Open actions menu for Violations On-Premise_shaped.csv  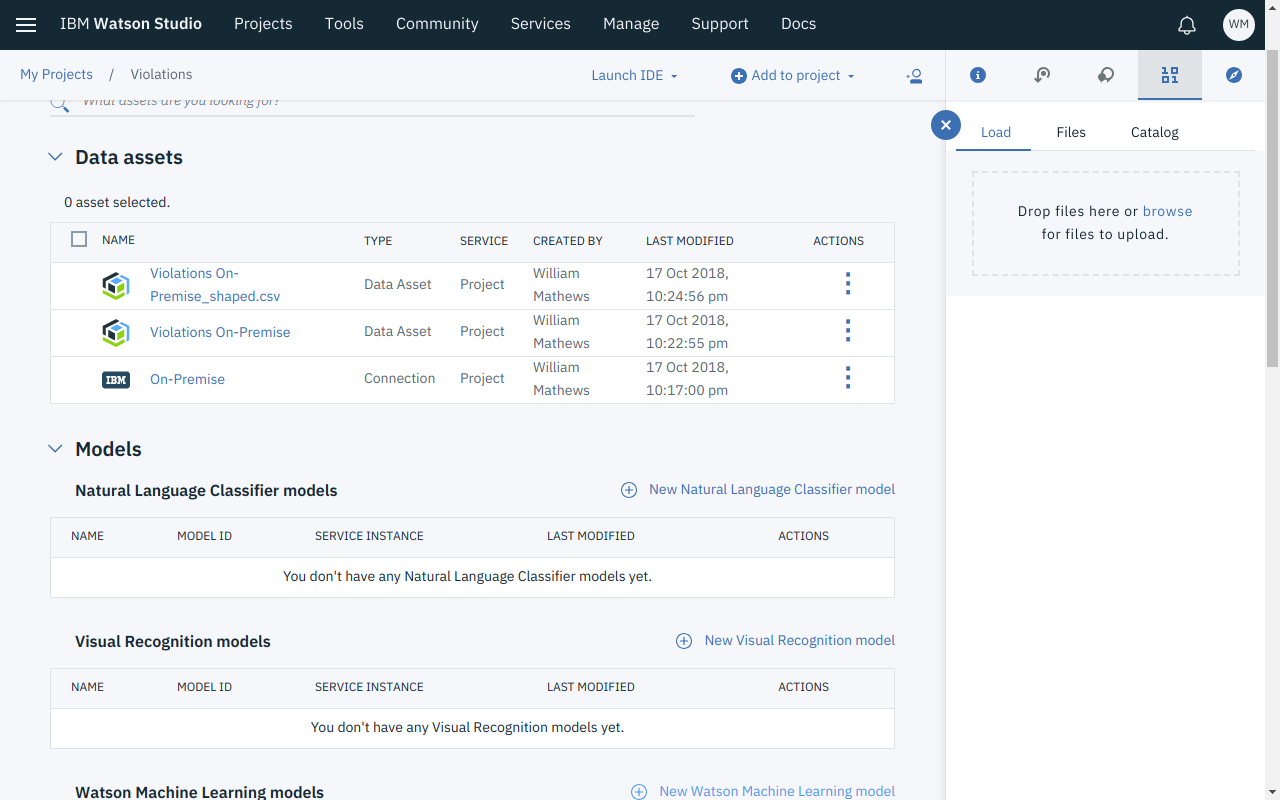[848, 284]
